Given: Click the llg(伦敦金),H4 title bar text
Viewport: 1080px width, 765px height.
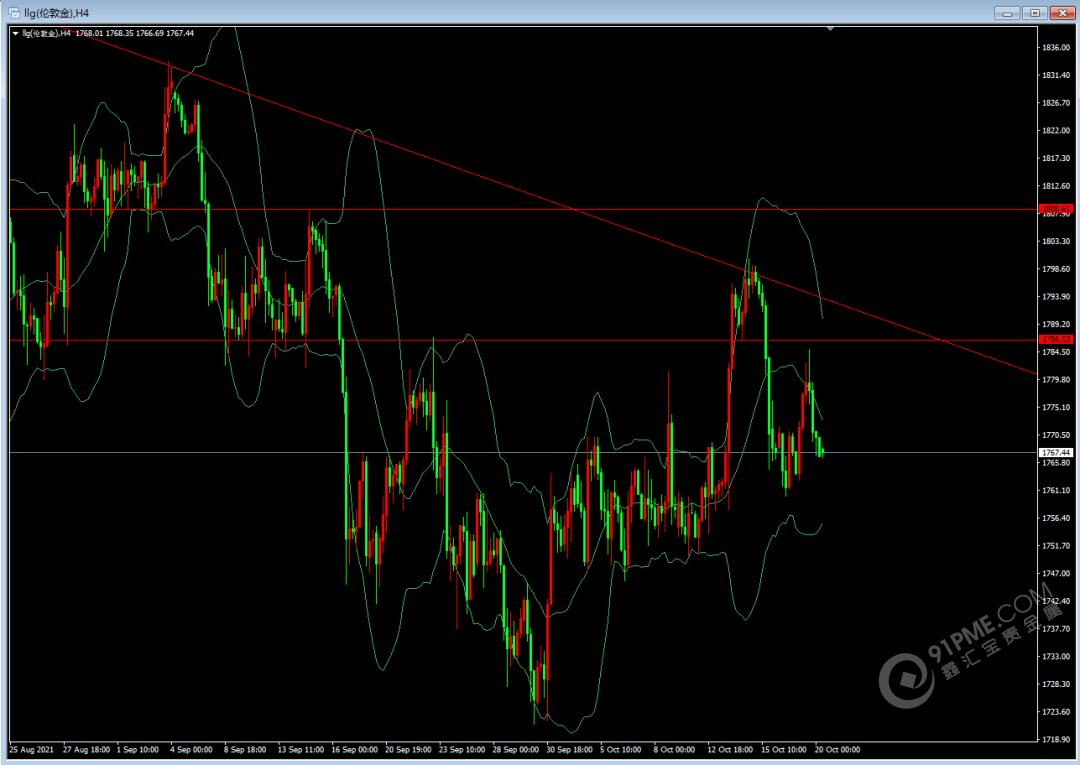Looking at the screenshot, I should pos(56,13).
